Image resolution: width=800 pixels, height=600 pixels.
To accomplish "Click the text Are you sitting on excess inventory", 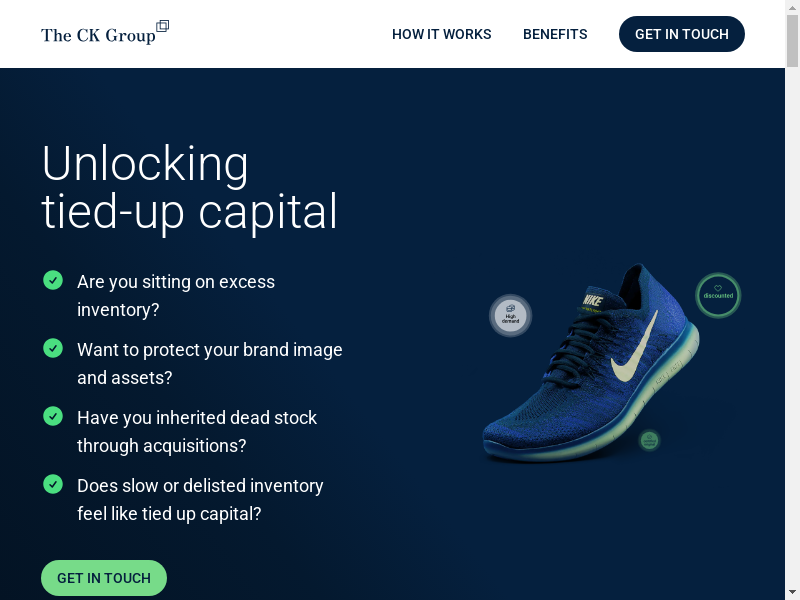I will click(x=176, y=295).
